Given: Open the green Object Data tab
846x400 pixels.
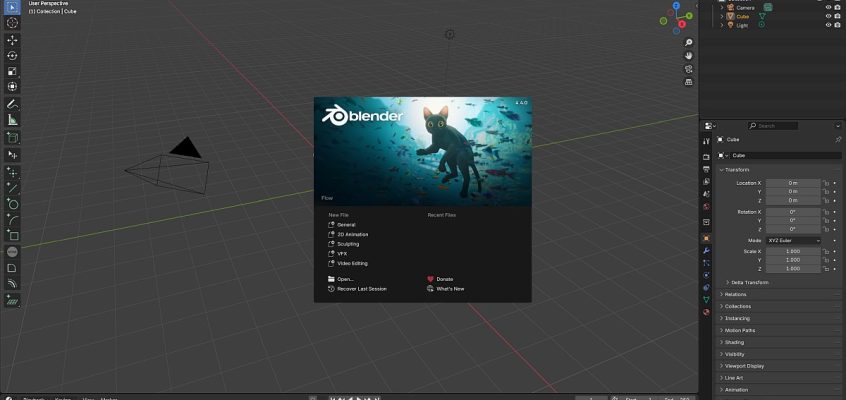Looking at the screenshot, I should pyautogui.click(x=706, y=300).
